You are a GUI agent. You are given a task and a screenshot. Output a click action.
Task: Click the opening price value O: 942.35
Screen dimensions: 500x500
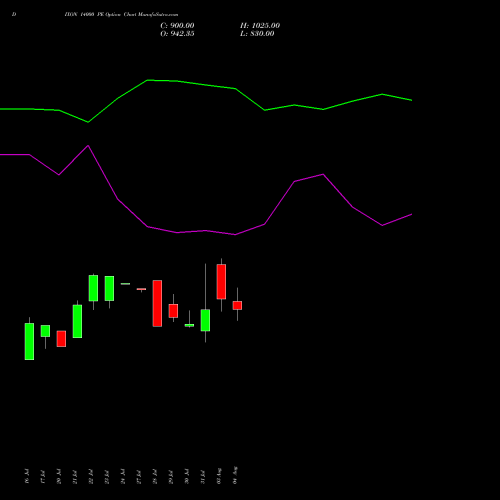[177, 34]
